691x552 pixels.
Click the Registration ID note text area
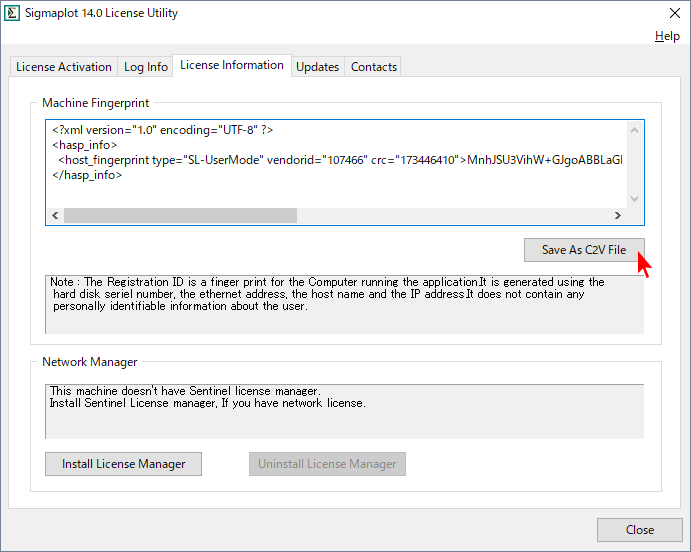[344, 302]
